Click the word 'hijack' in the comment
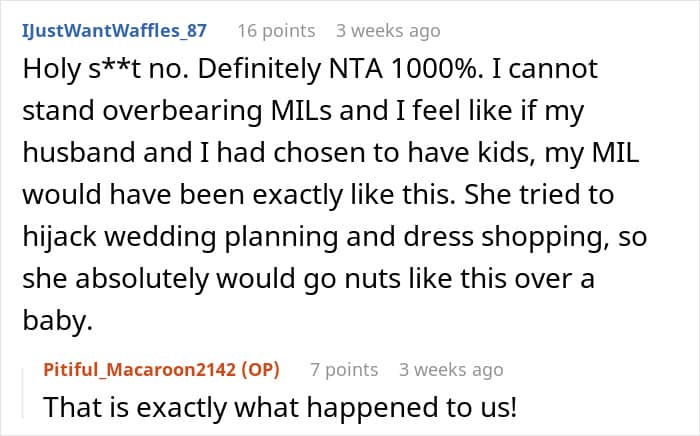Viewport: 700px width, 436px height. click(x=59, y=237)
